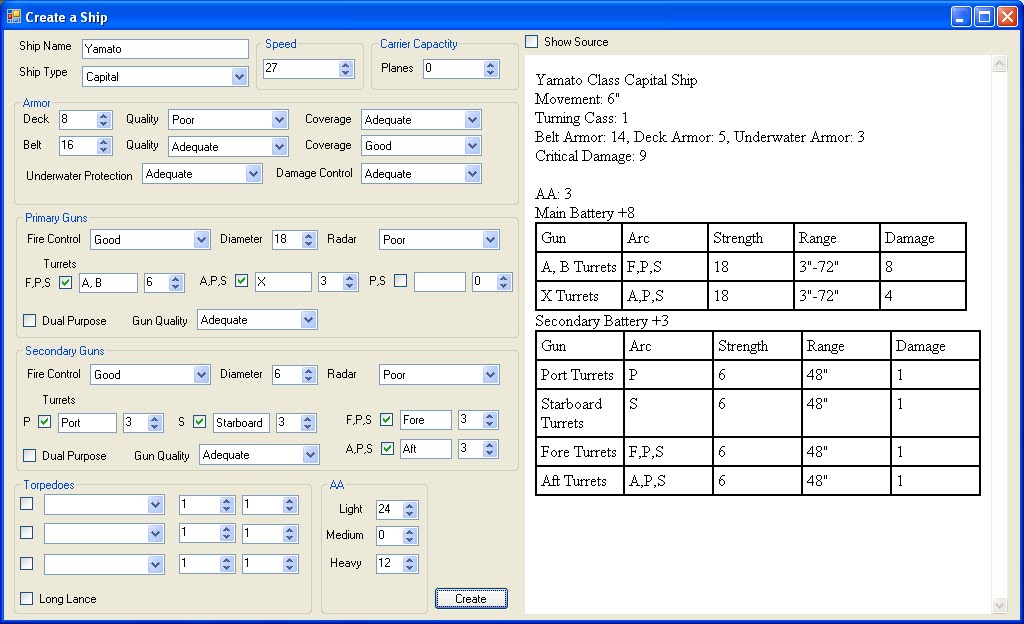
Task: Click the Create button
Action: pyautogui.click(x=471, y=599)
